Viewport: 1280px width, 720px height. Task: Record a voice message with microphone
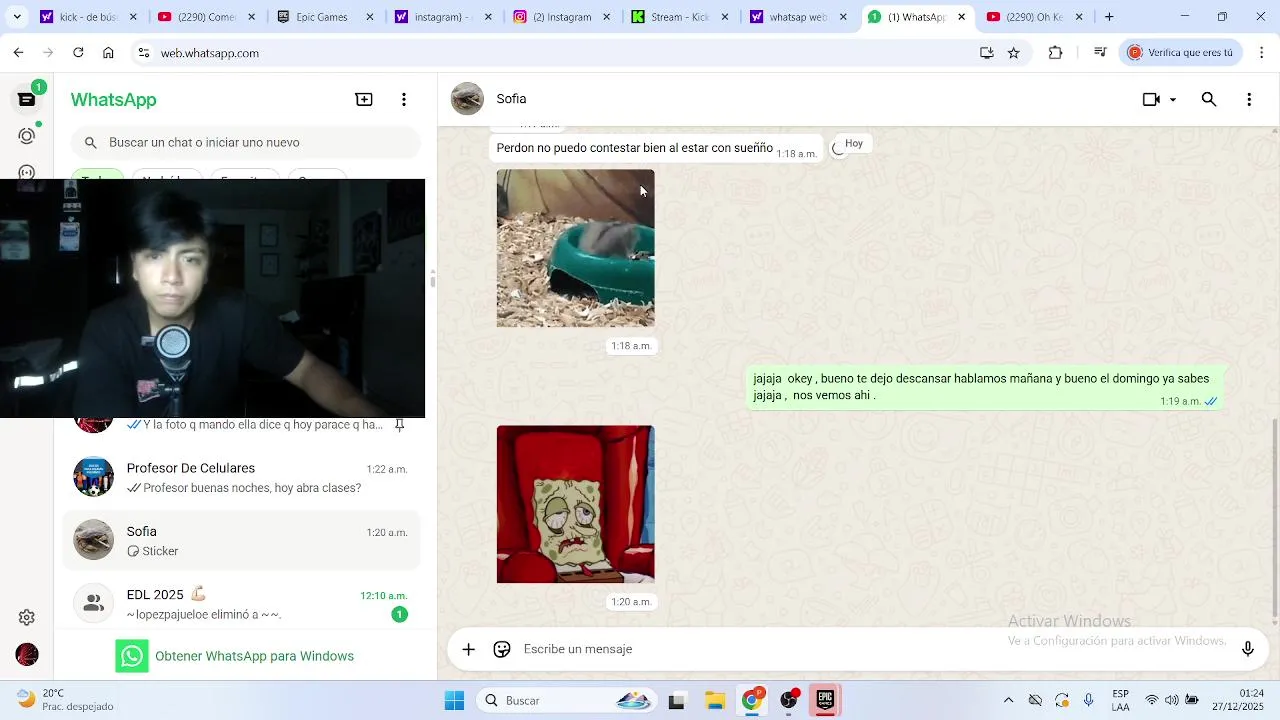click(1248, 649)
